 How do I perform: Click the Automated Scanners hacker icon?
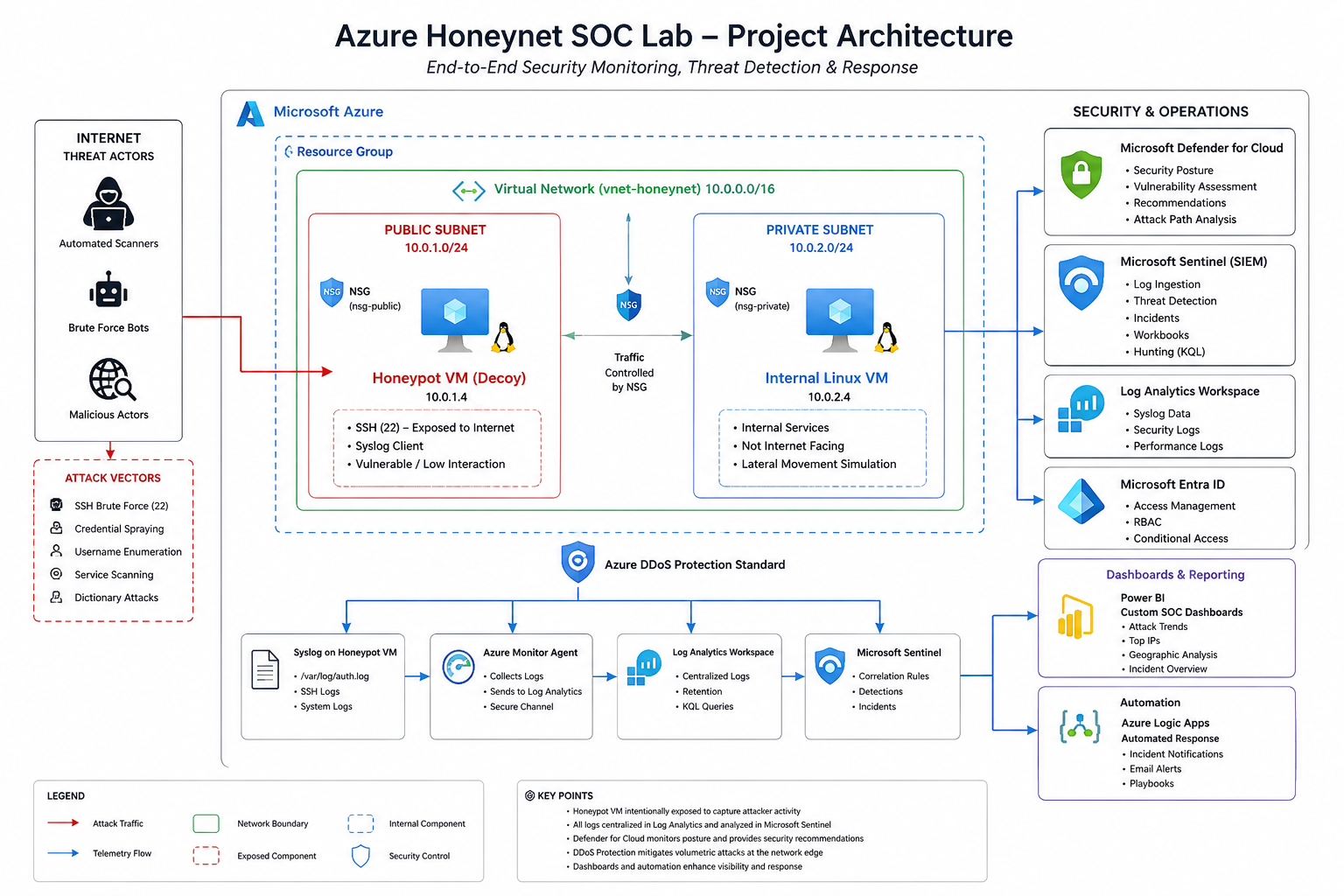pos(108,204)
